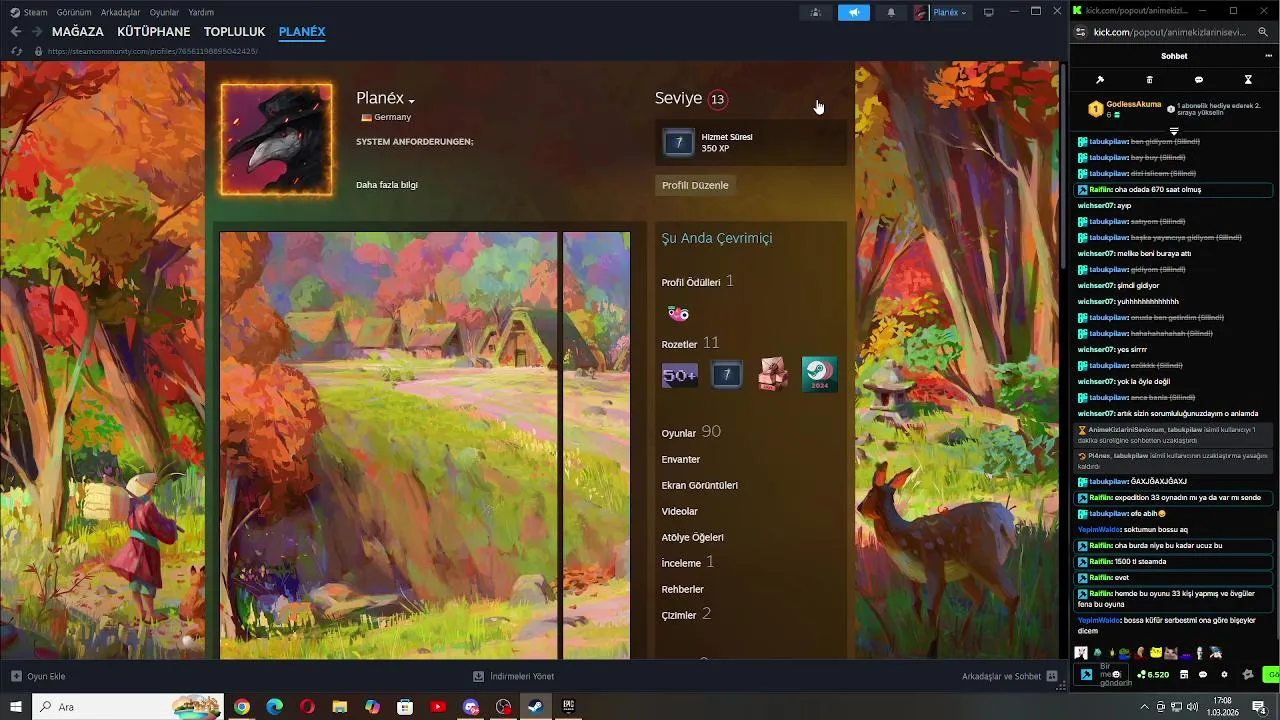Click the green 6.520 channel points counter

[1153, 675]
